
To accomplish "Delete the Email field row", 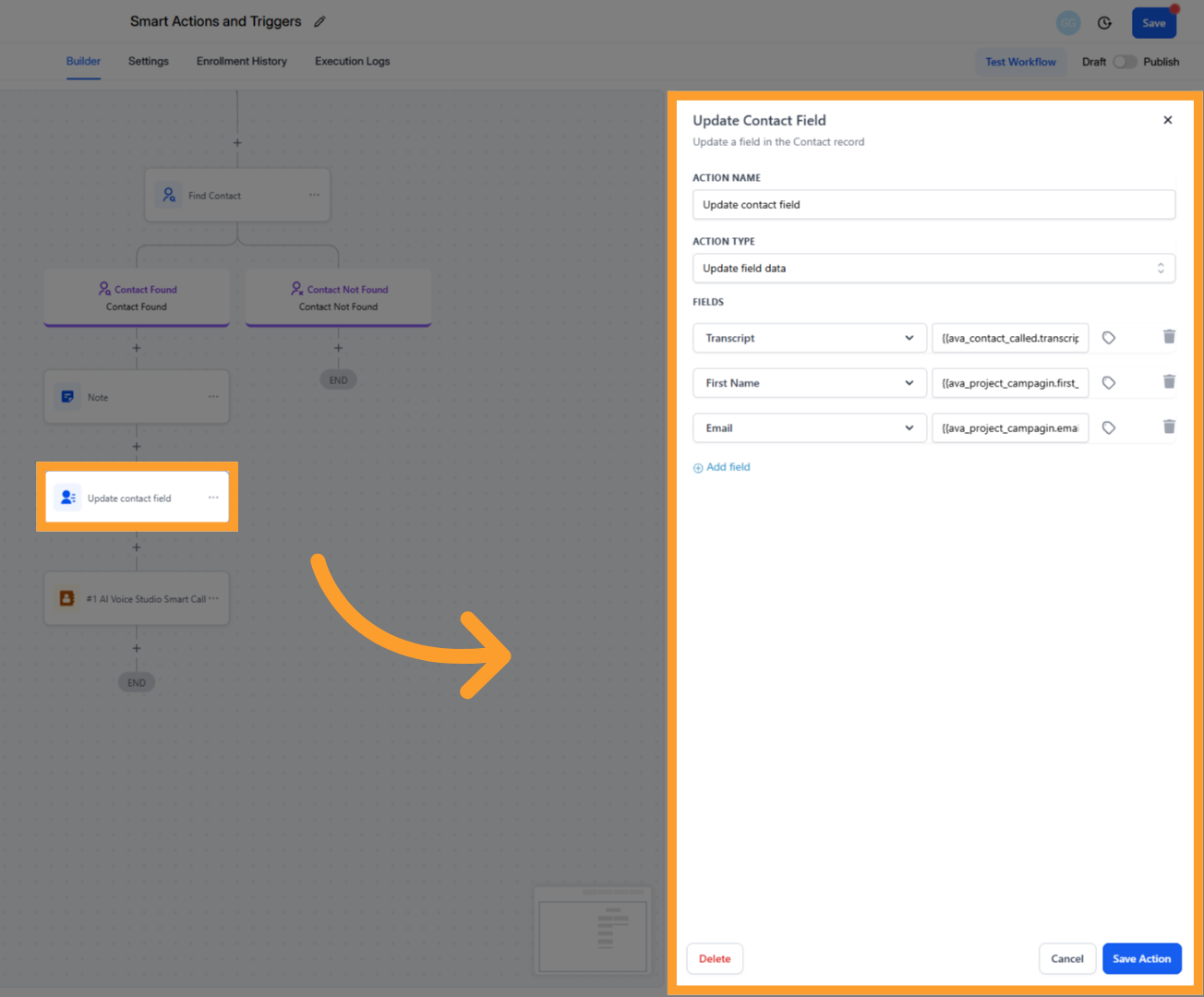I will coord(1169,426).
